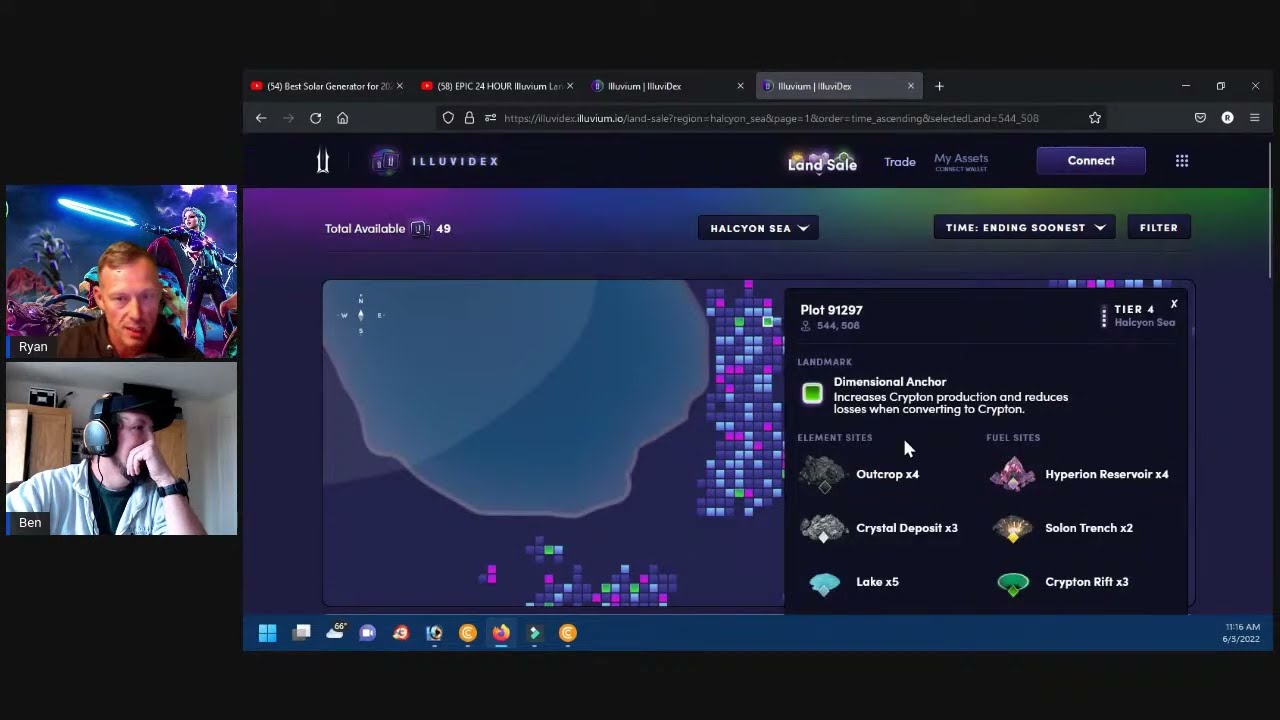The width and height of the screenshot is (1280, 720).
Task: Go back with browser back arrow
Action: point(261,118)
